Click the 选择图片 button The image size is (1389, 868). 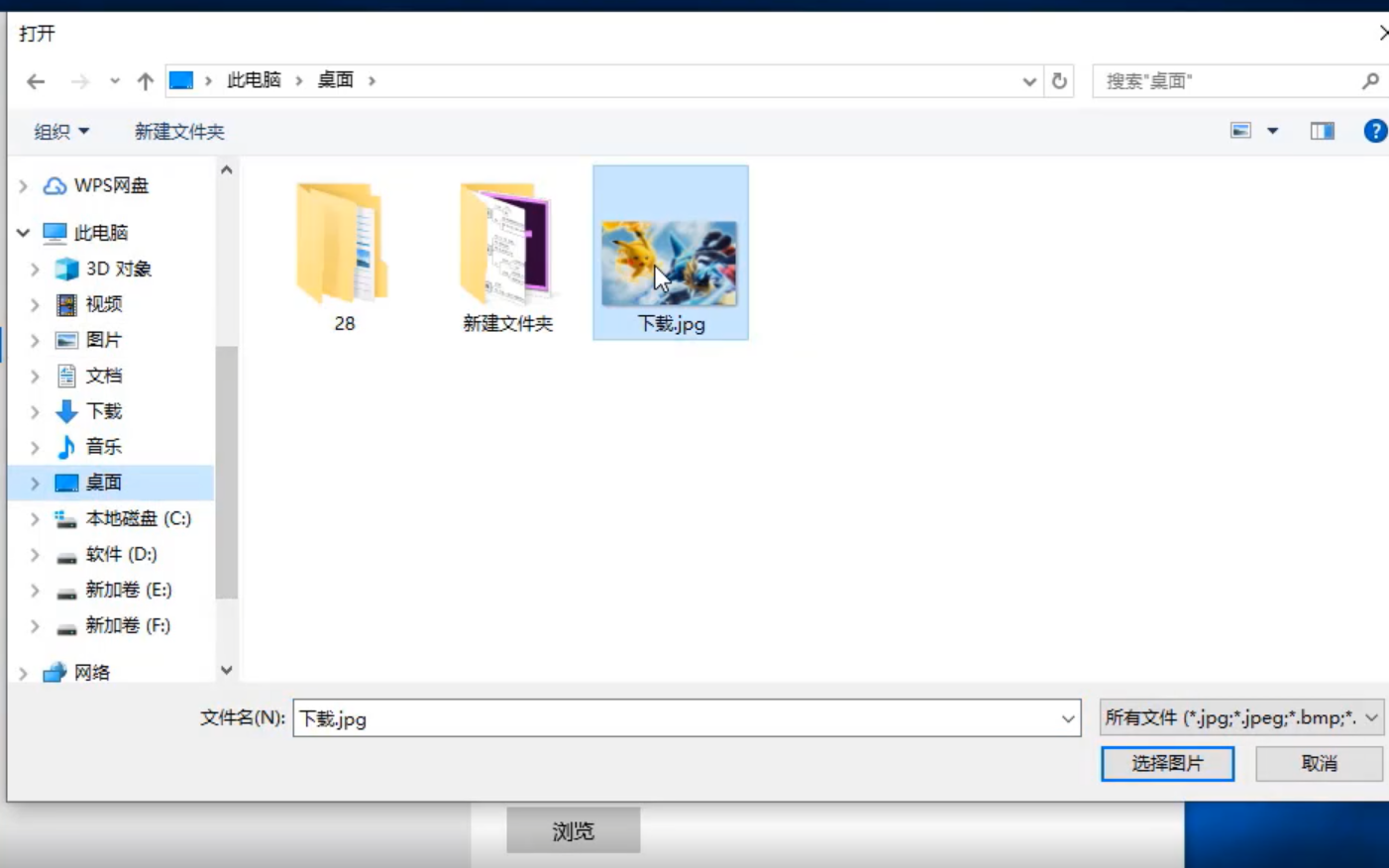(x=1167, y=763)
